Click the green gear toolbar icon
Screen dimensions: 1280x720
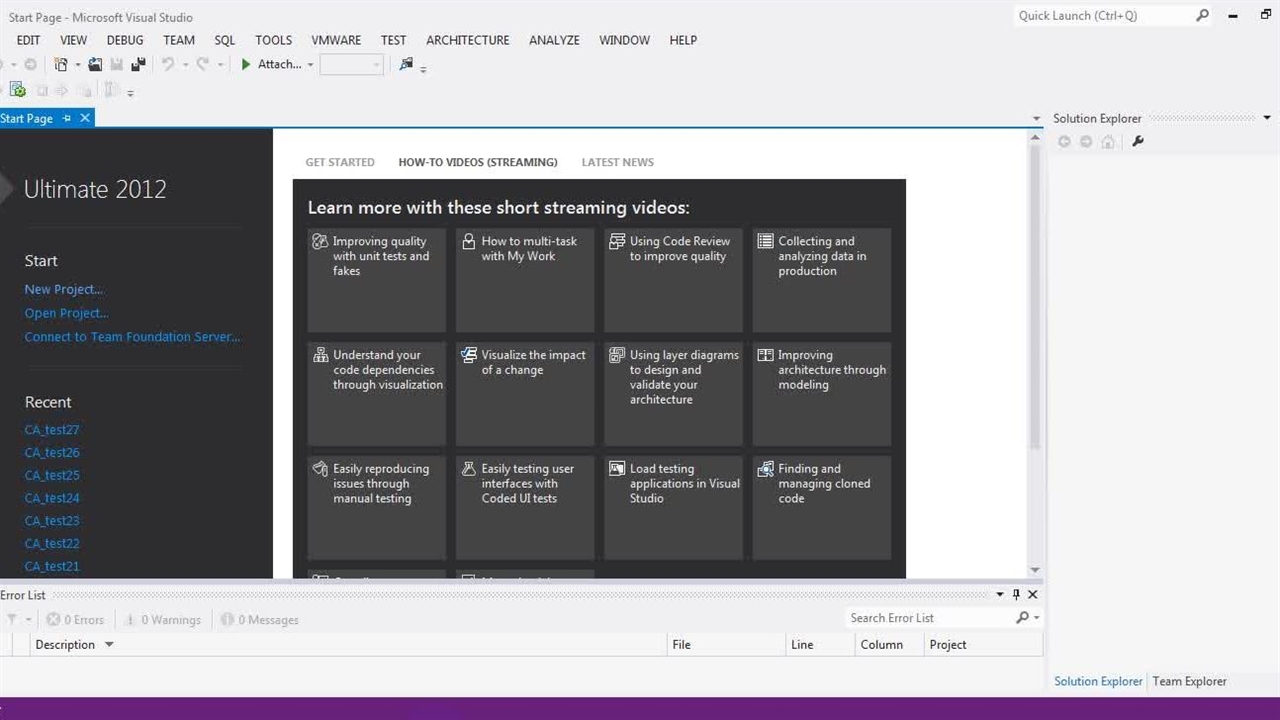point(17,90)
